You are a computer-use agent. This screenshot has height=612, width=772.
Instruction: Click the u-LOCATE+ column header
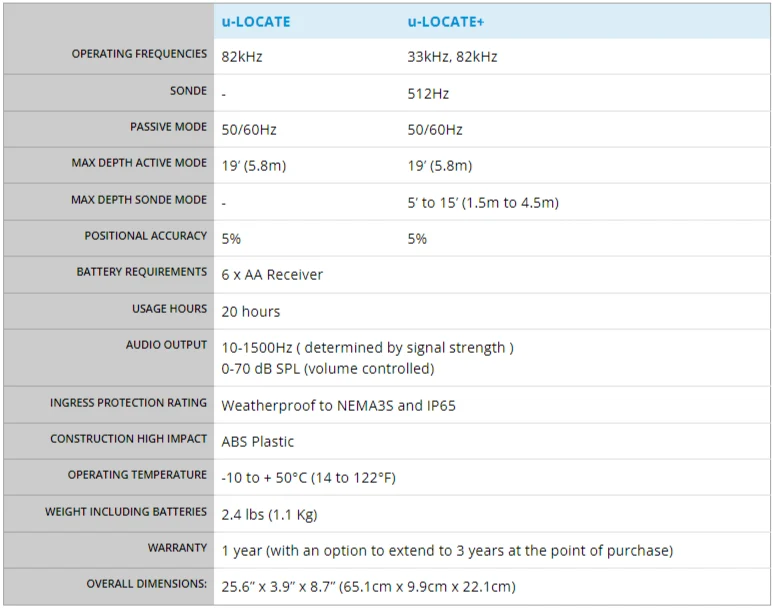pyautogui.click(x=446, y=22)
